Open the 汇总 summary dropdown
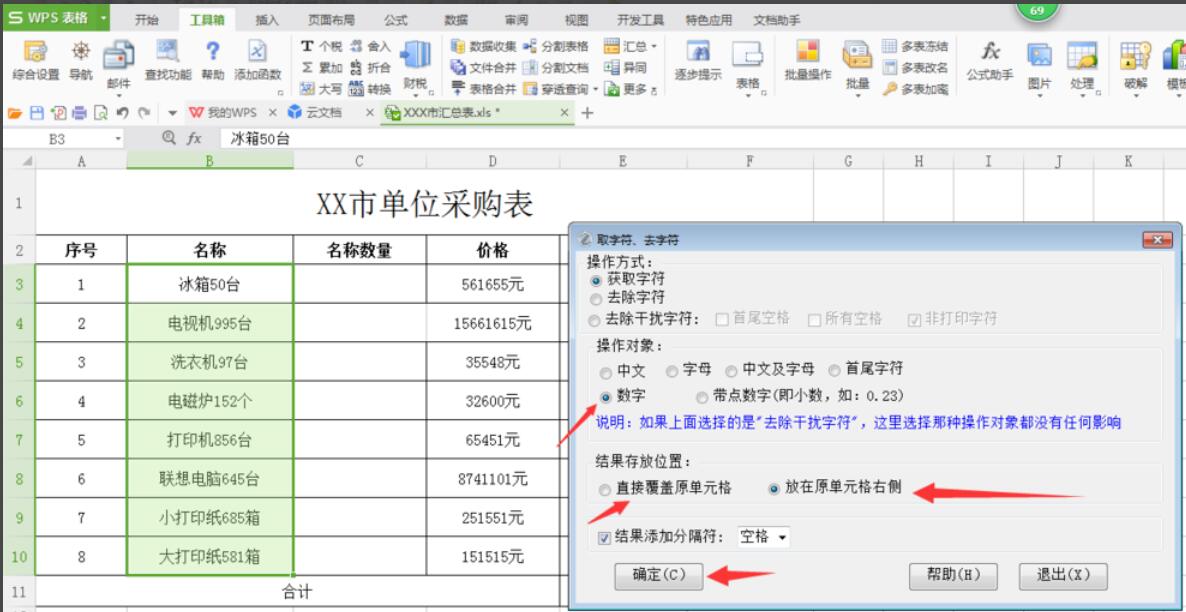This screenshot has height=612, width=1186. 654,47
